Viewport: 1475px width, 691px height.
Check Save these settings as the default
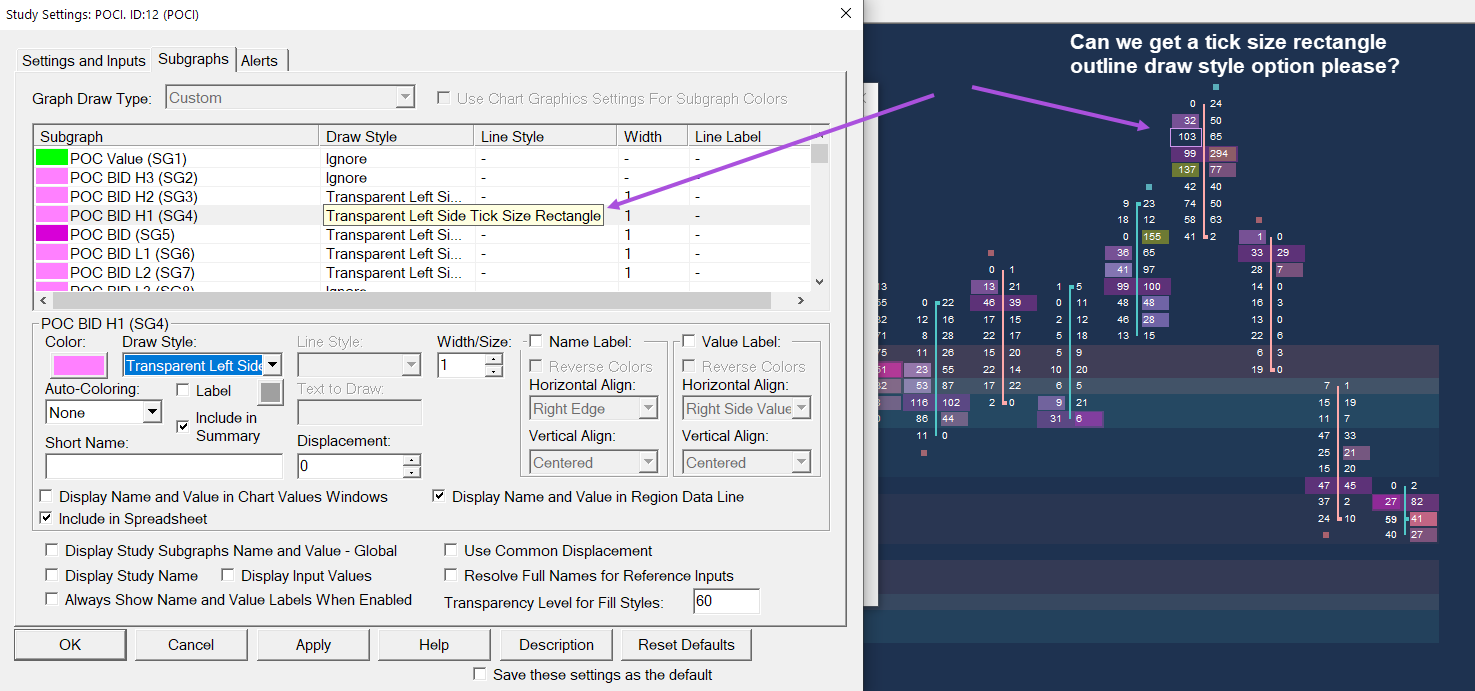pyautogui.click(x=480, y=674)
